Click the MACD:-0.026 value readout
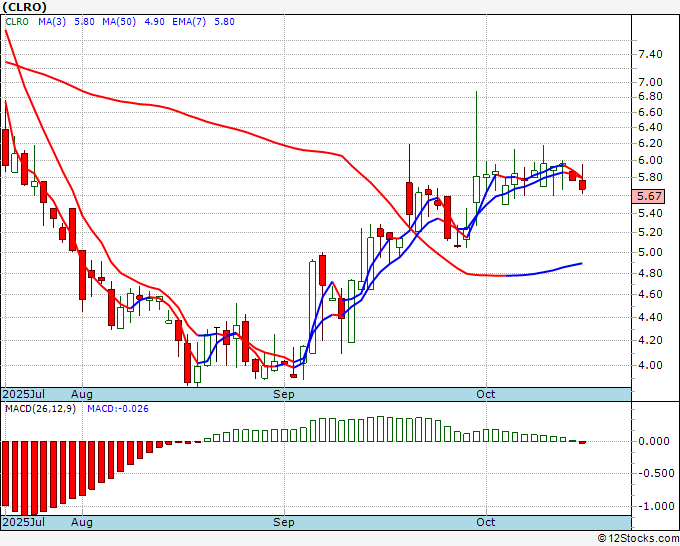The height and width of the screenshot is (546, 680). click(x=118, y=409)
